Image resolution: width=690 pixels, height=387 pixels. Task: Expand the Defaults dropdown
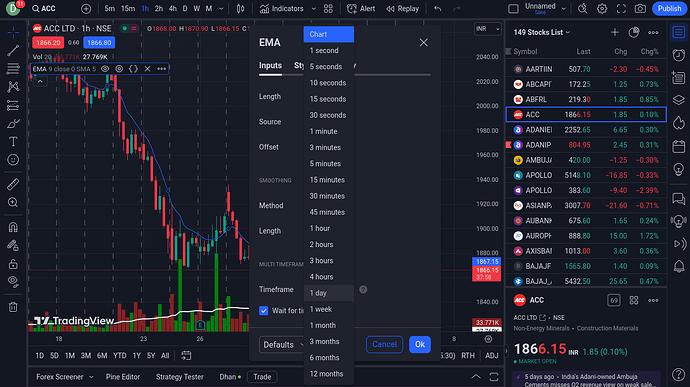pyautogui.click(x=282, y=344)
